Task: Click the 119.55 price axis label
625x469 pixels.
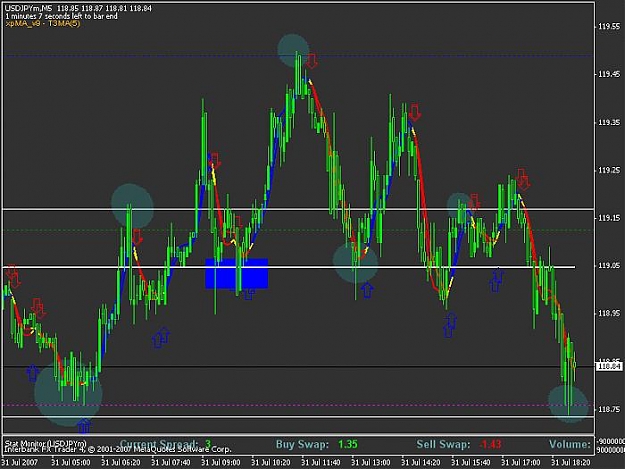Action: point(609,27)
